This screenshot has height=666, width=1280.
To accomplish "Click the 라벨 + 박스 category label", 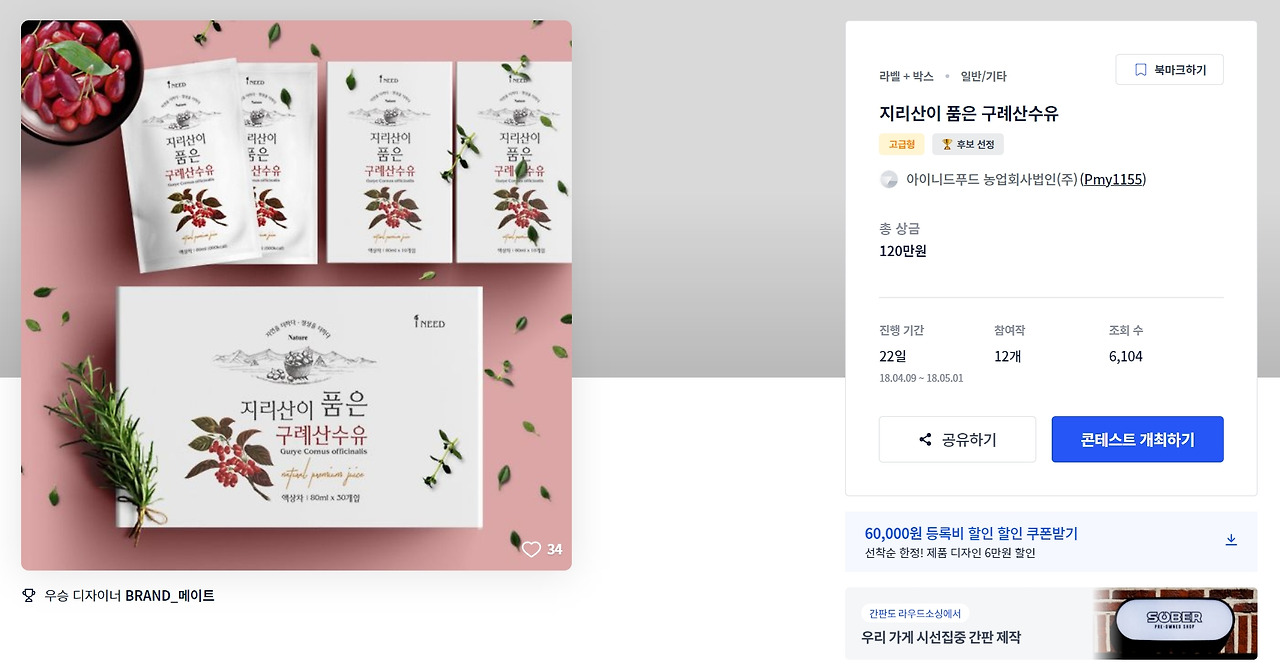I will tap(906, 76).
